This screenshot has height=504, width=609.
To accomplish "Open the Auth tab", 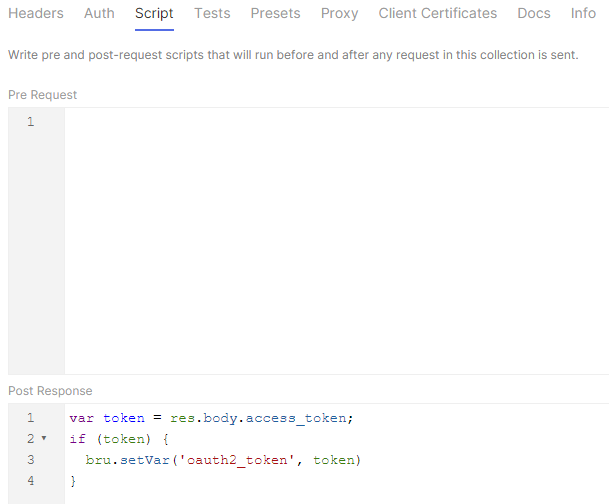I will (99, 14).
